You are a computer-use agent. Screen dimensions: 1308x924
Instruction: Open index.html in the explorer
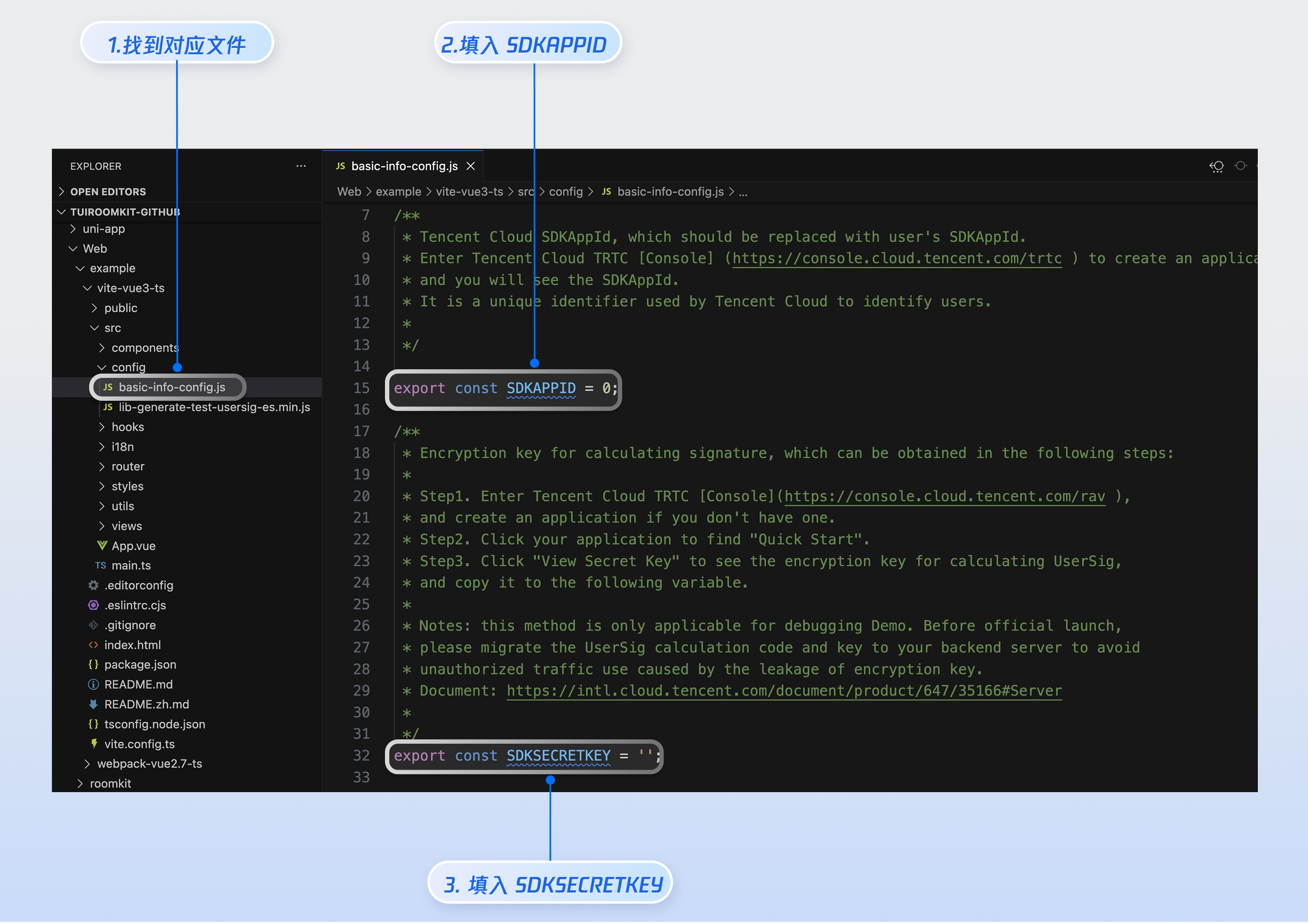coord(132,645)
